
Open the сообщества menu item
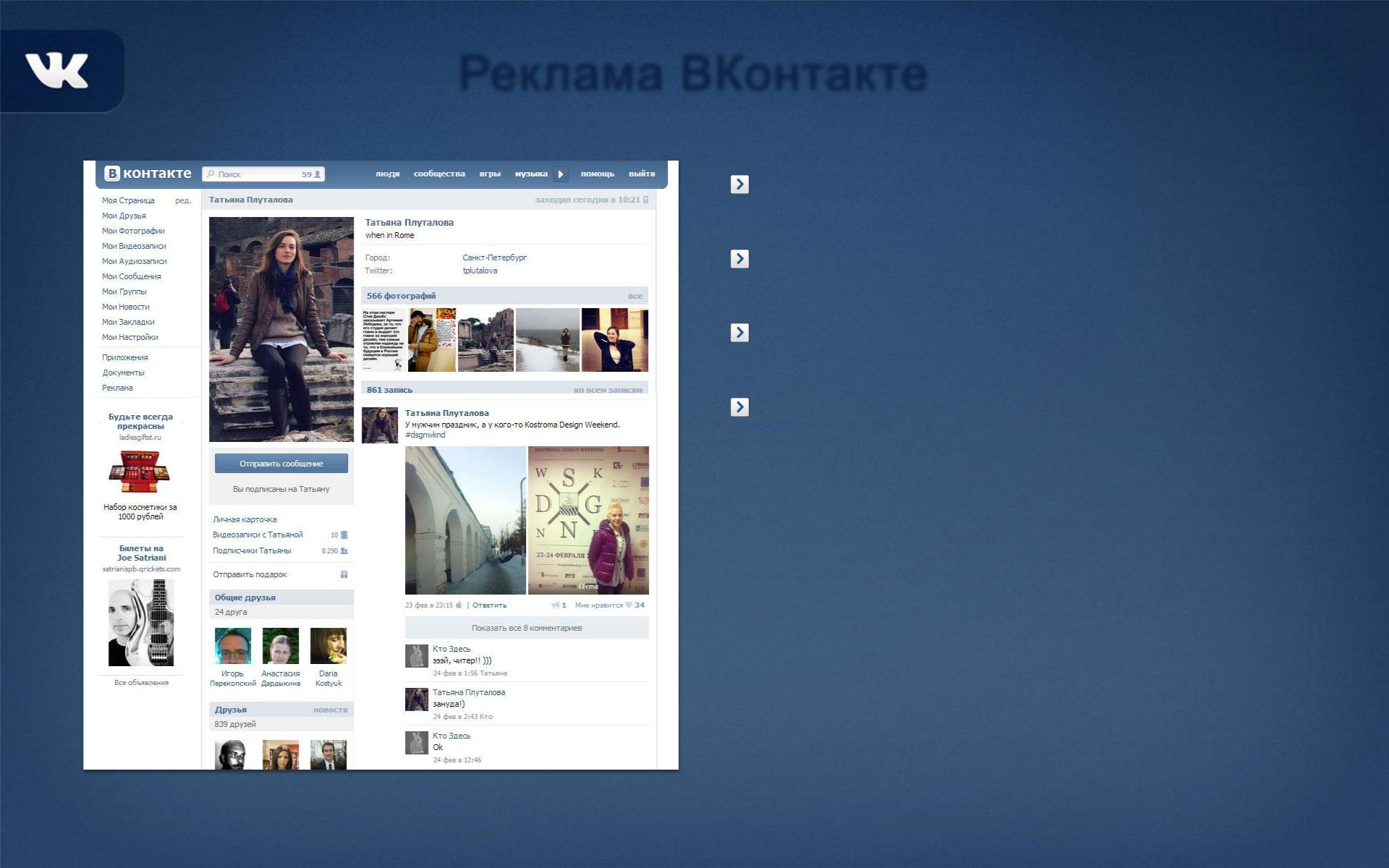tap(439, 174)
